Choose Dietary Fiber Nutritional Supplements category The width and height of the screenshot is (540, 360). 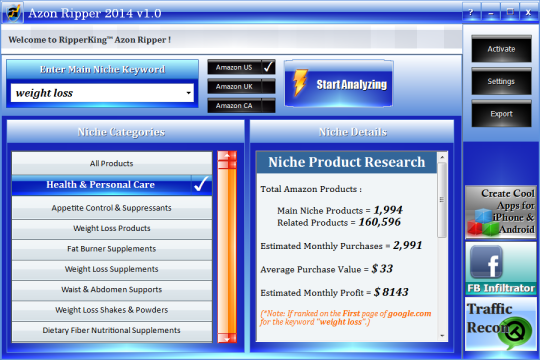pos(112,330)
